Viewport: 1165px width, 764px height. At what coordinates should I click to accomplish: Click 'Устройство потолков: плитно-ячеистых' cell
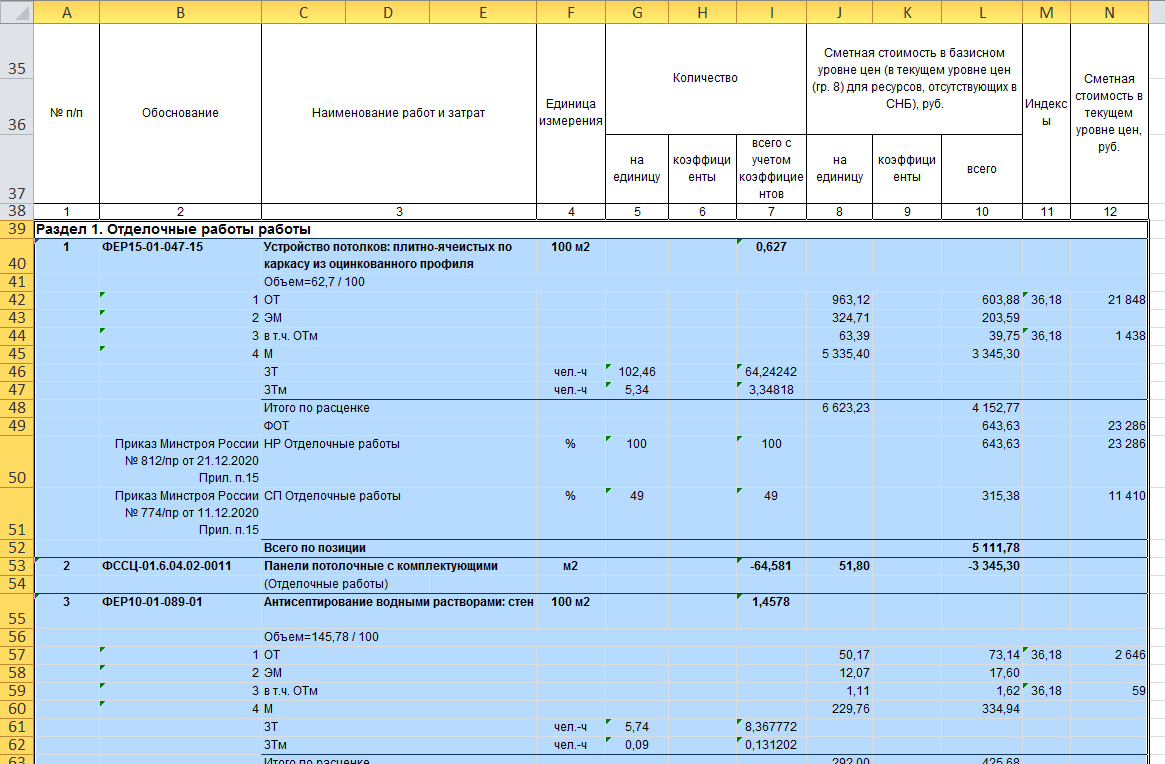click(x=399, y=255)
